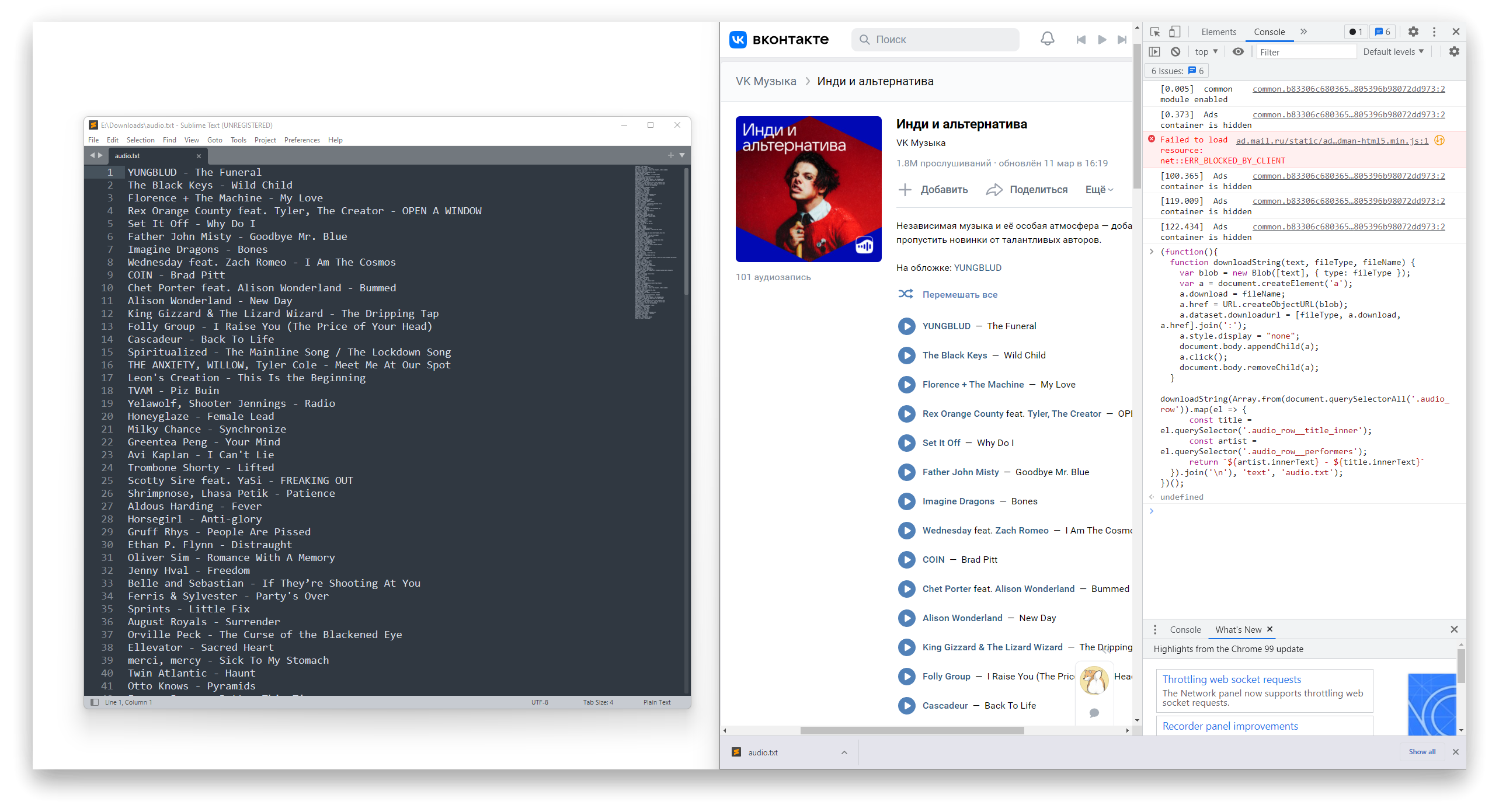Open the ad.mail.ru failed resource link

(1332, 141)
